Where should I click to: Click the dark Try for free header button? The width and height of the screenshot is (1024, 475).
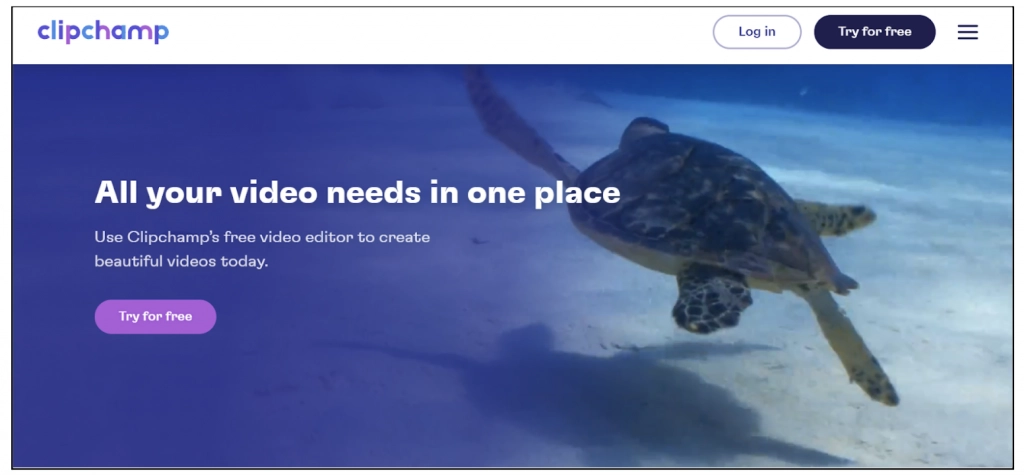coord(874,32)
